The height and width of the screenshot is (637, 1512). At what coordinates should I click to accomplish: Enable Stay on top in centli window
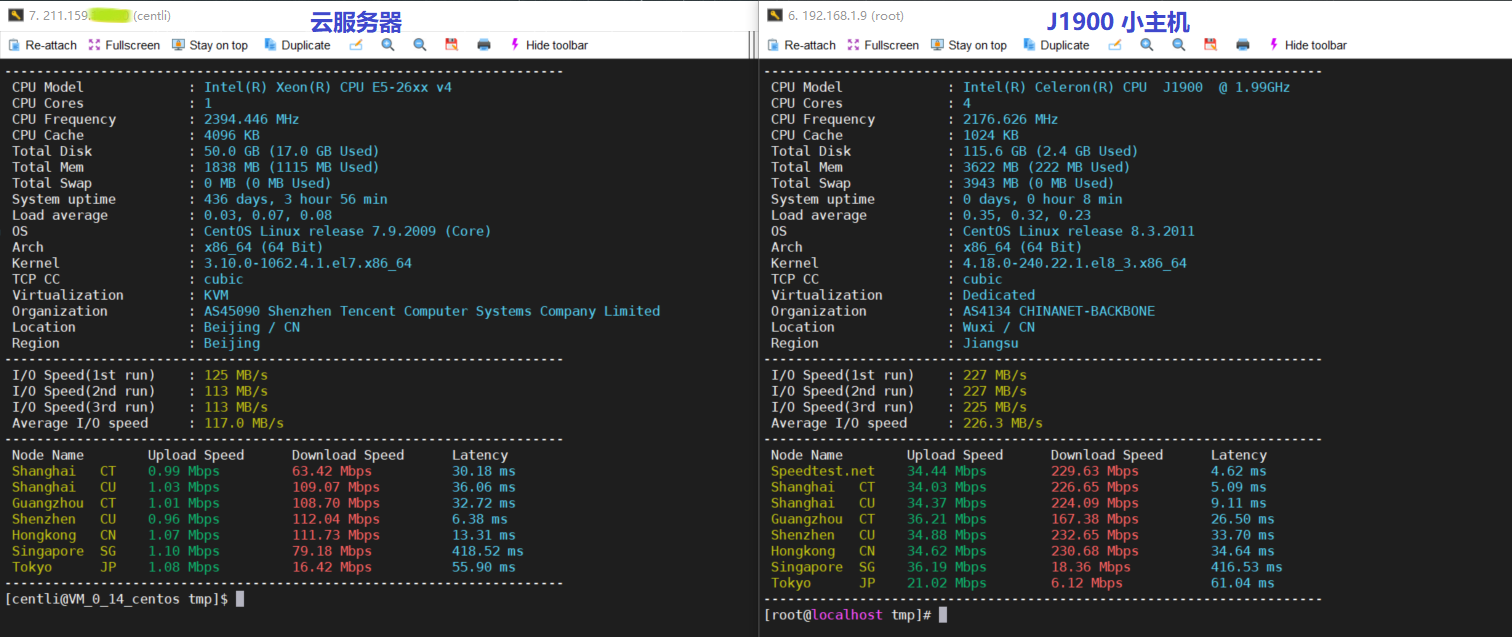tap(210, 45)
